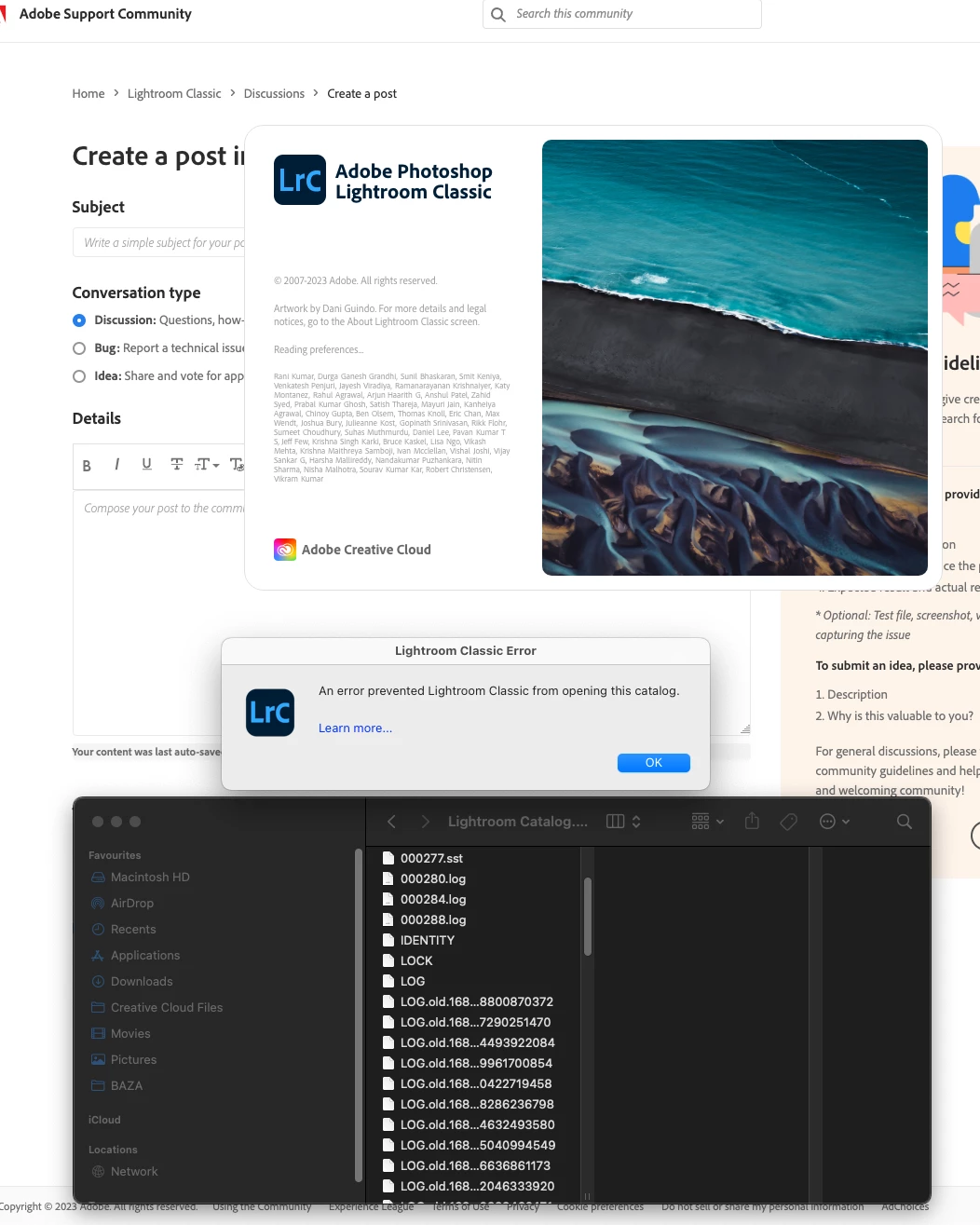This screenshot has height=1225, width=980.
Task: Open the Finder share icon
Action: [x=753, y=821]
